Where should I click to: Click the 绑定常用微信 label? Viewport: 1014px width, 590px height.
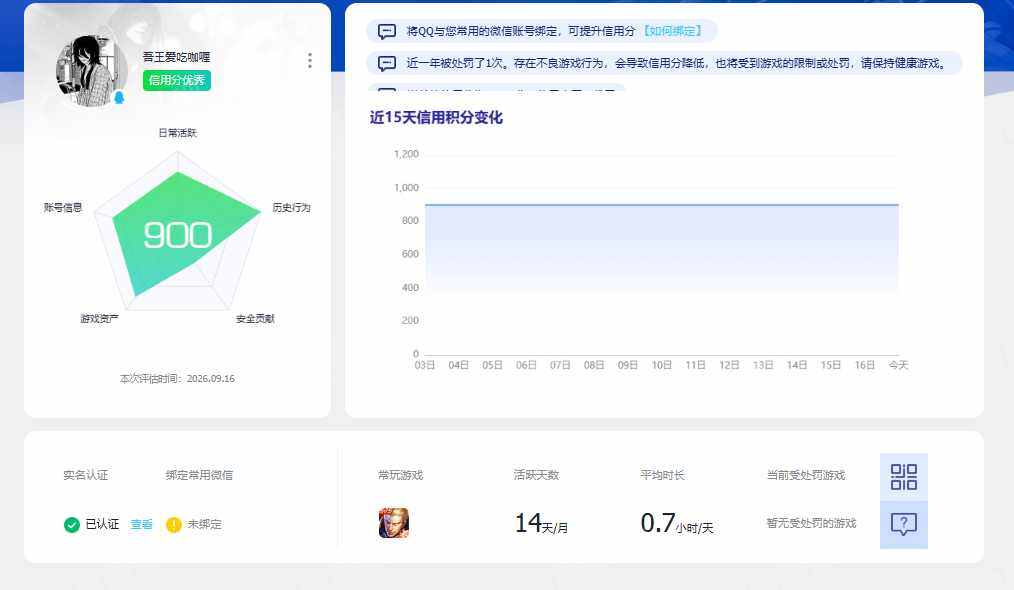199,475
